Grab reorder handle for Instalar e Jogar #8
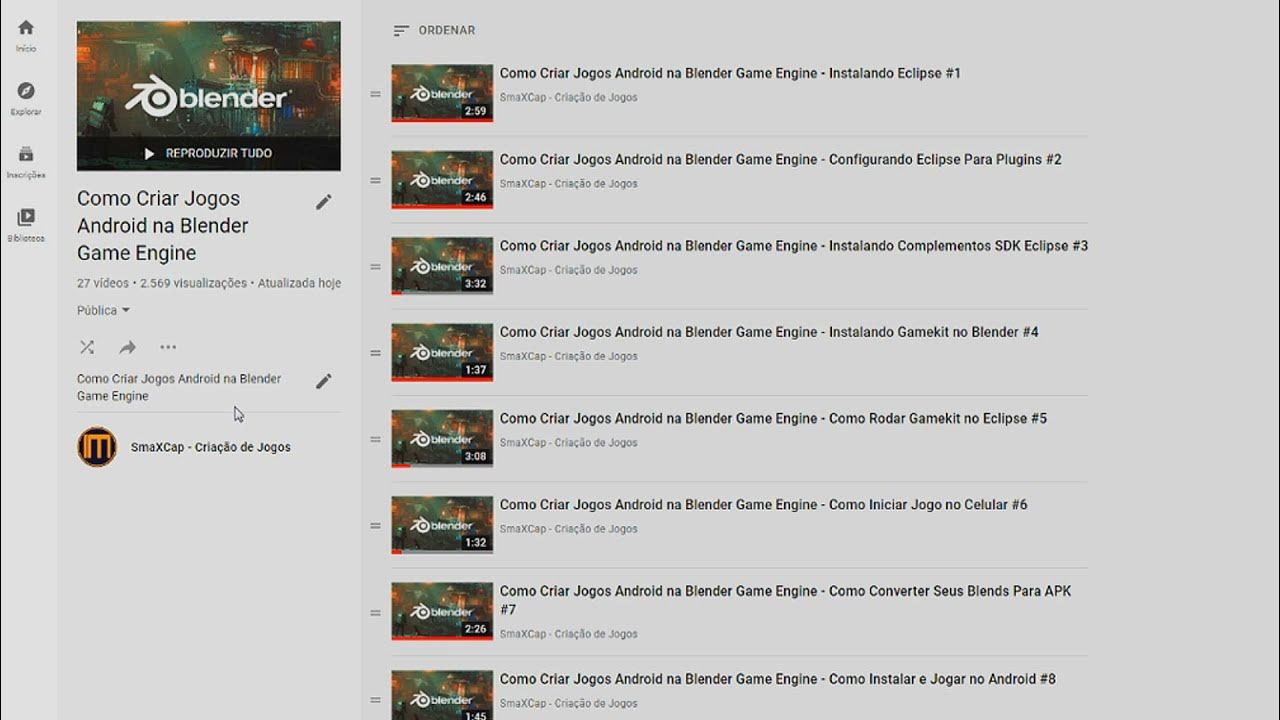The image size is (1280, 720). pos(376,700)
